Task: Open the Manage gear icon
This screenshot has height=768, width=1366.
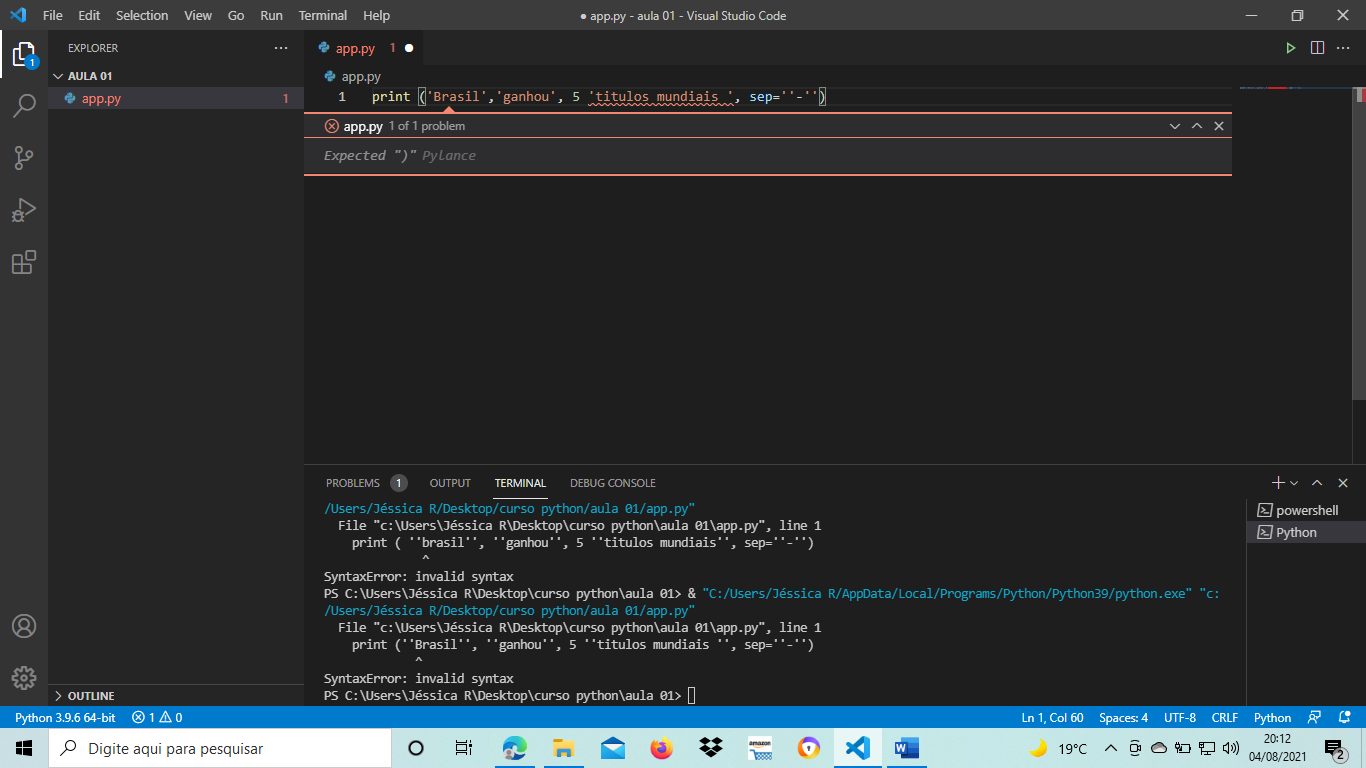Action: click(24, 677)
